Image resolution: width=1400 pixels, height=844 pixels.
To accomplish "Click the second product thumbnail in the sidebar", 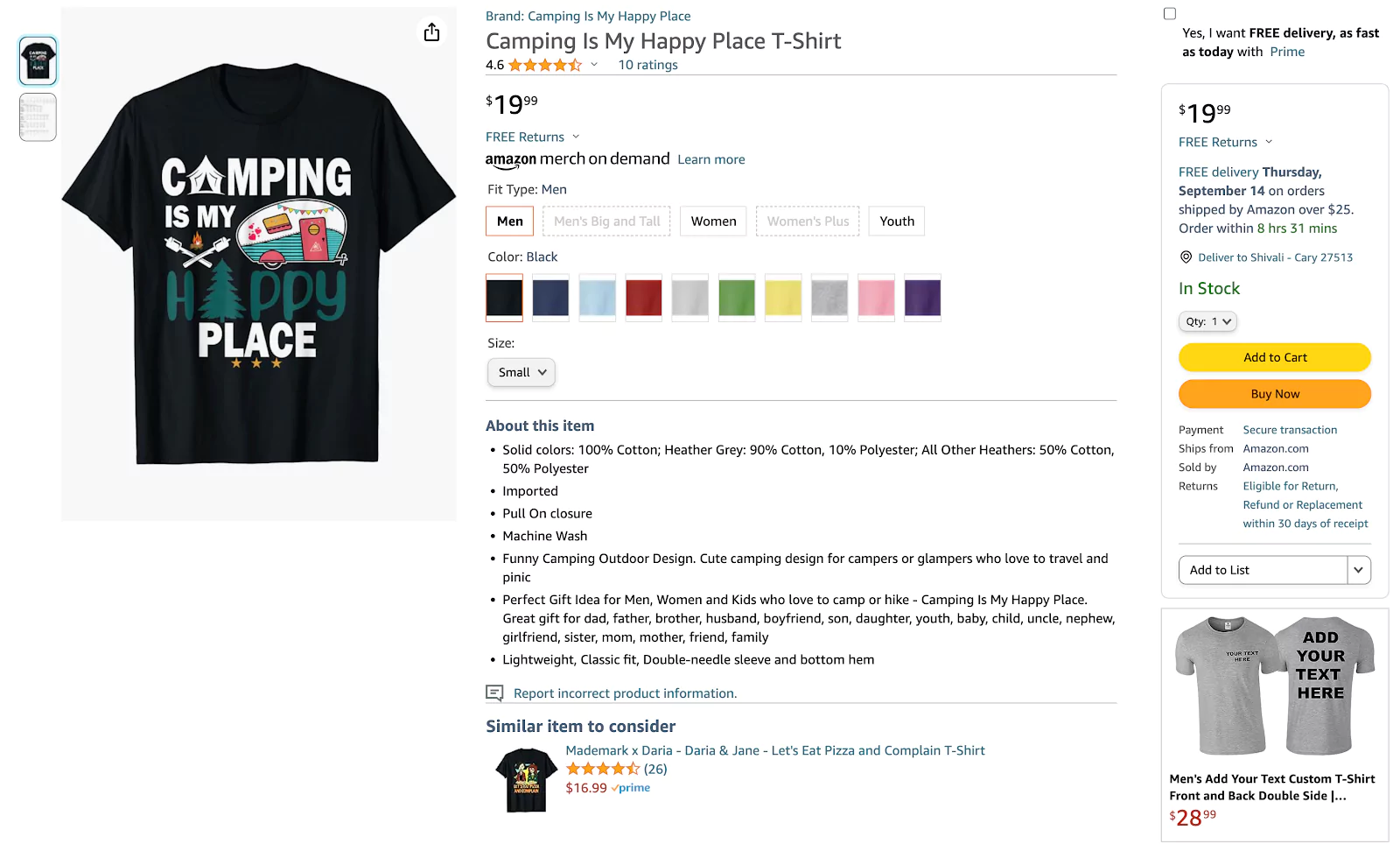I will coord(37,116).
